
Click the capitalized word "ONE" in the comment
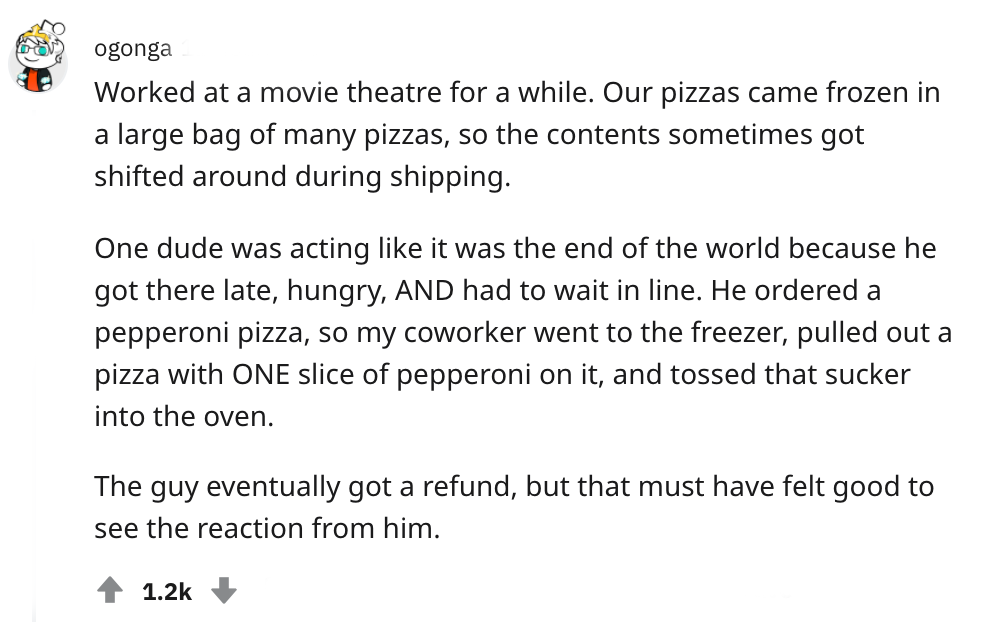pyautogui.click(x=263, y=374)
